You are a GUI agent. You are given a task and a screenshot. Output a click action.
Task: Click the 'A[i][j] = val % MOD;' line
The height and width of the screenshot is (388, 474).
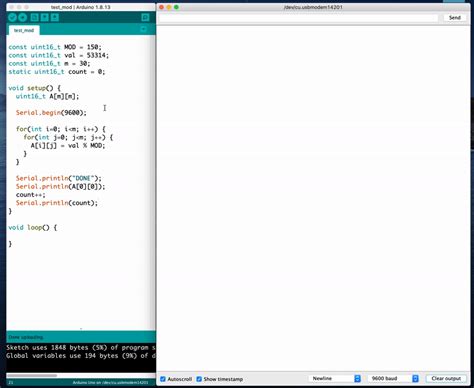pyautogui.click(x=68, y=146)
